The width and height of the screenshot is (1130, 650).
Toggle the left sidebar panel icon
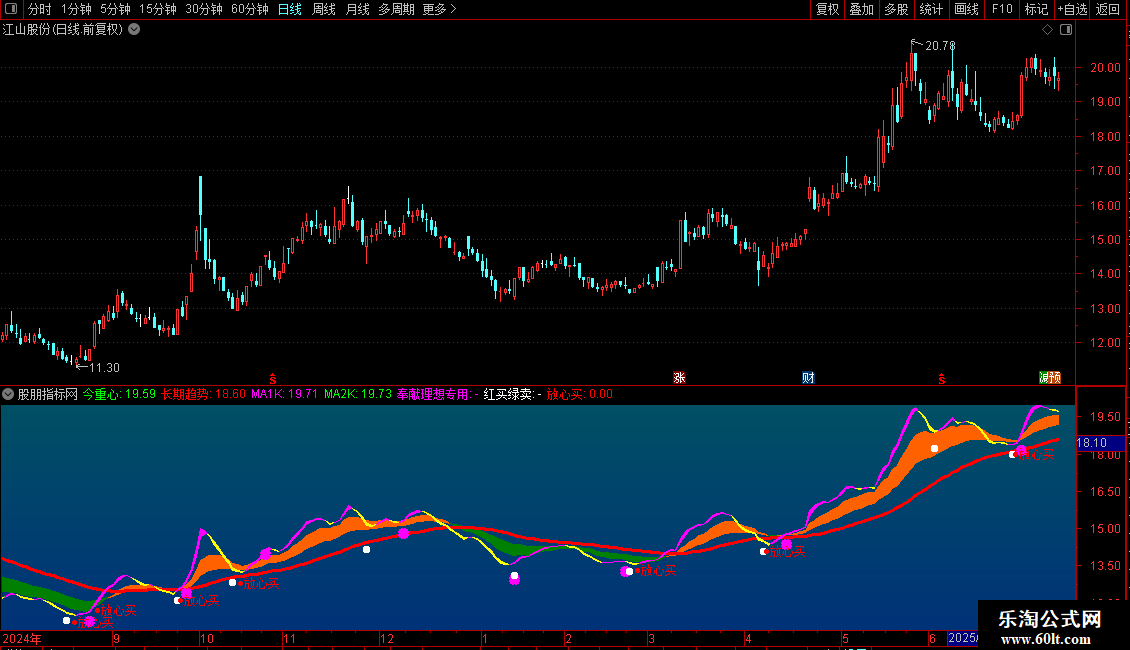(11, 9)
